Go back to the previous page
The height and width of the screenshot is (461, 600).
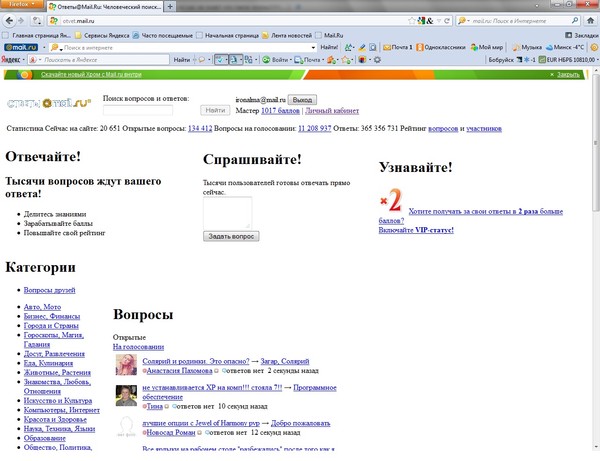click(9, 21)
